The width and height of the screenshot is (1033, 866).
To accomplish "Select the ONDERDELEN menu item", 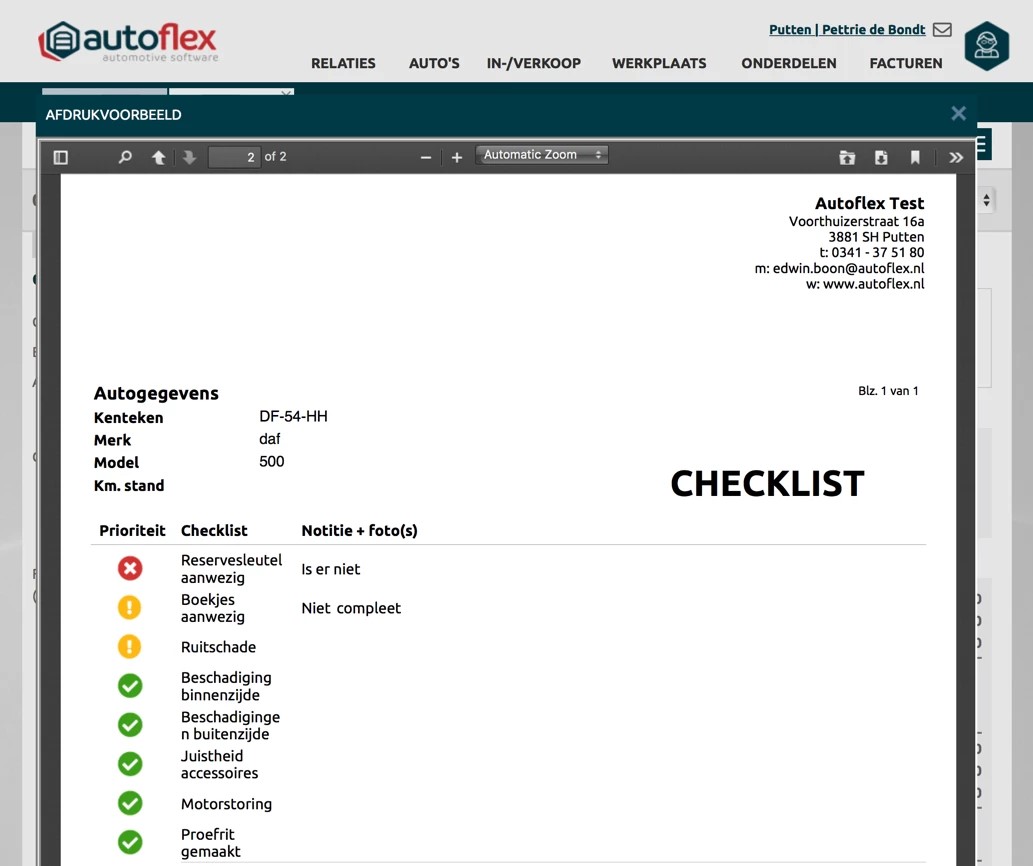I will [788, 63].
